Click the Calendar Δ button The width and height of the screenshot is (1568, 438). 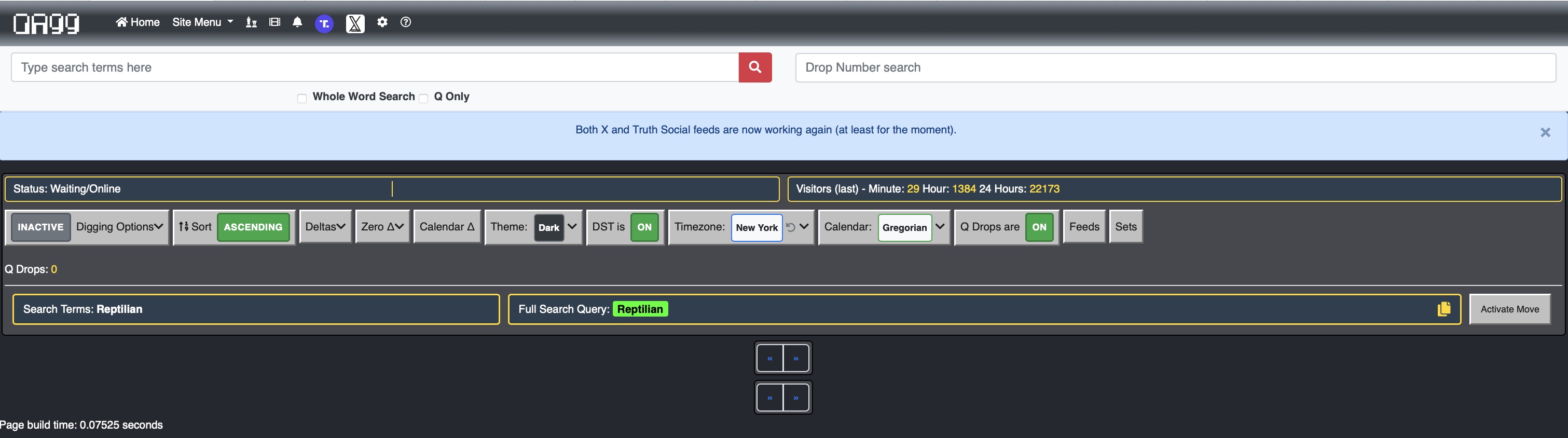(447, 227)
